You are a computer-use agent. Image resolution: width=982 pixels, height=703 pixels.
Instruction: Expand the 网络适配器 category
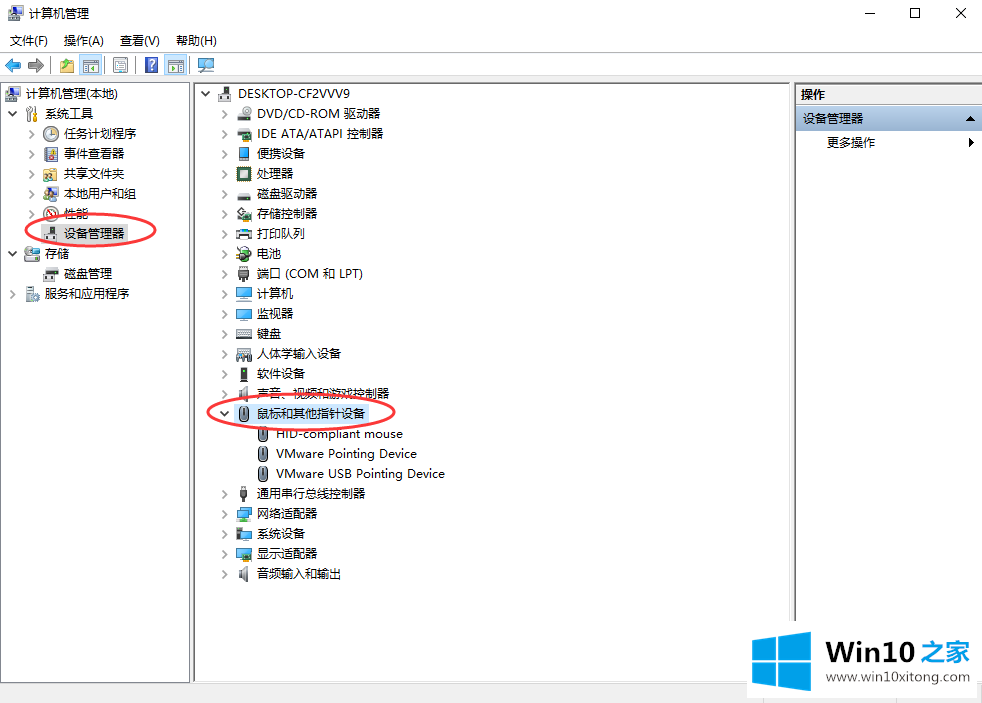click(224, 513)
